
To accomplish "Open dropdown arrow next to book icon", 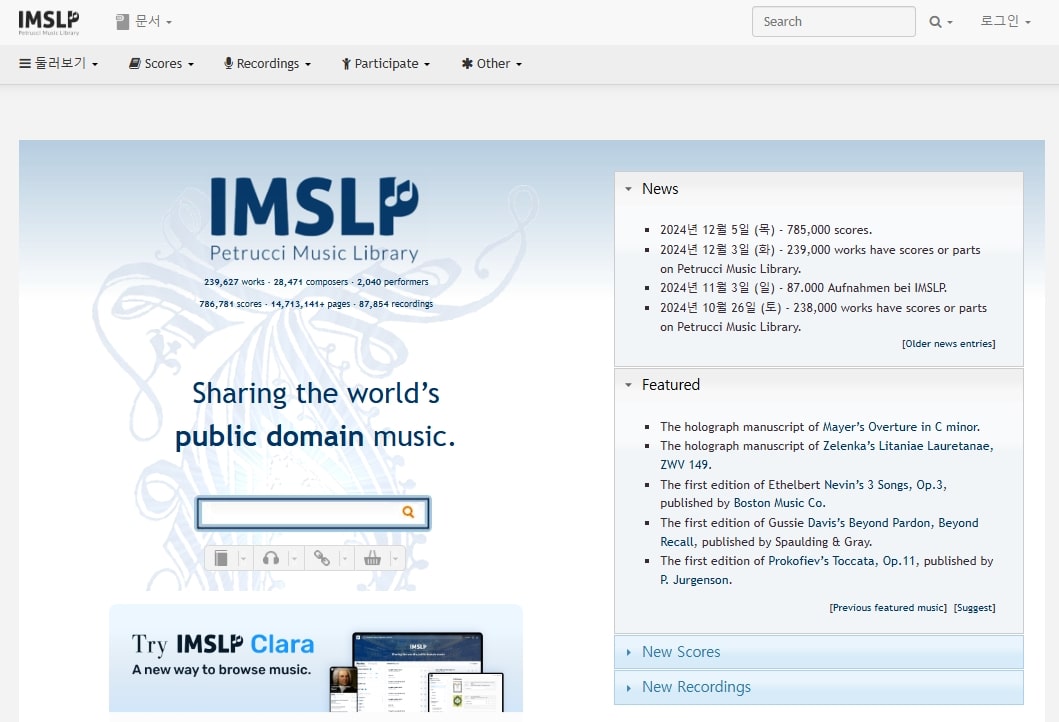I will tap(244, 558).
